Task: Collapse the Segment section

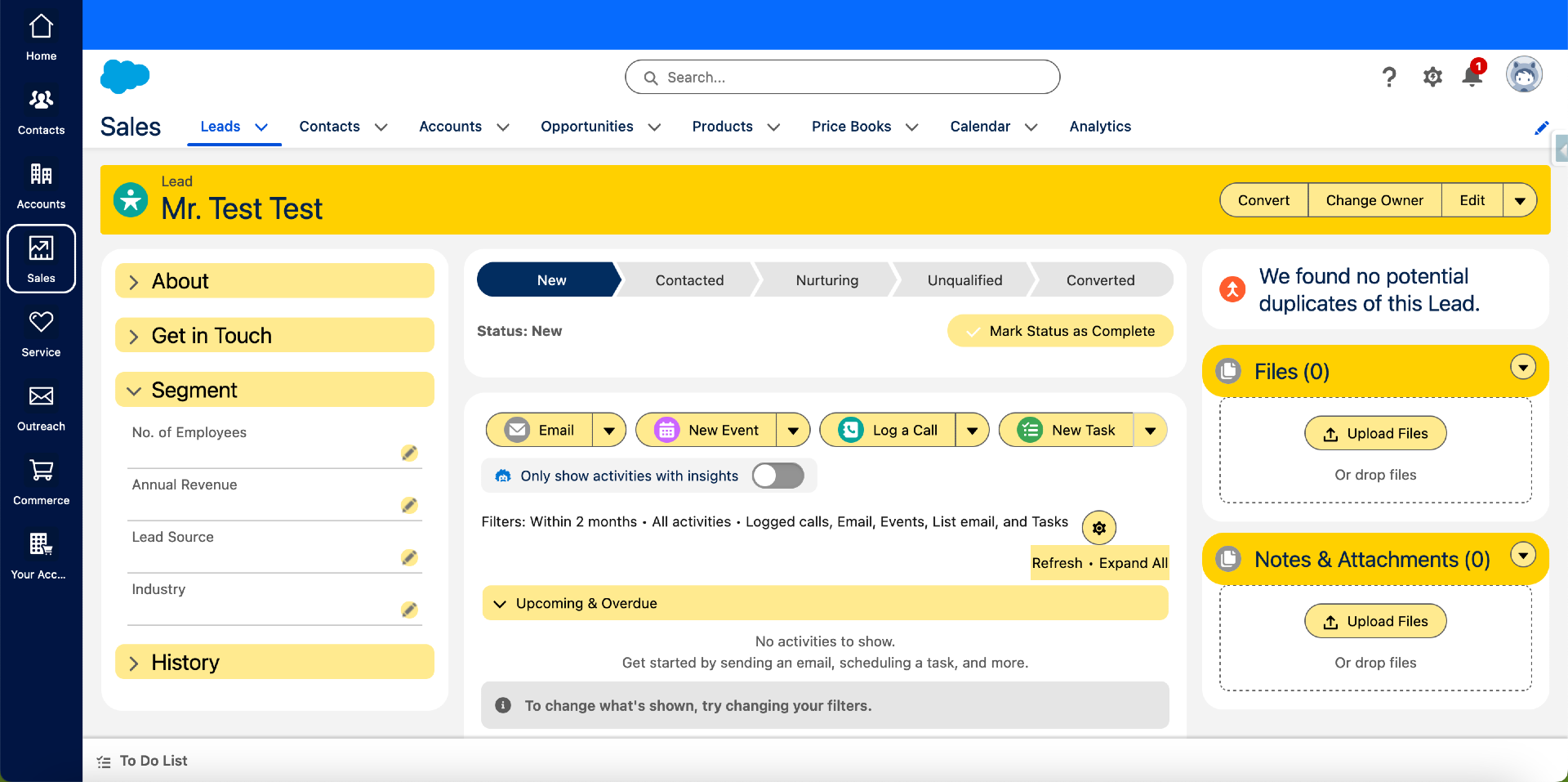Action: tap(274, 390)
